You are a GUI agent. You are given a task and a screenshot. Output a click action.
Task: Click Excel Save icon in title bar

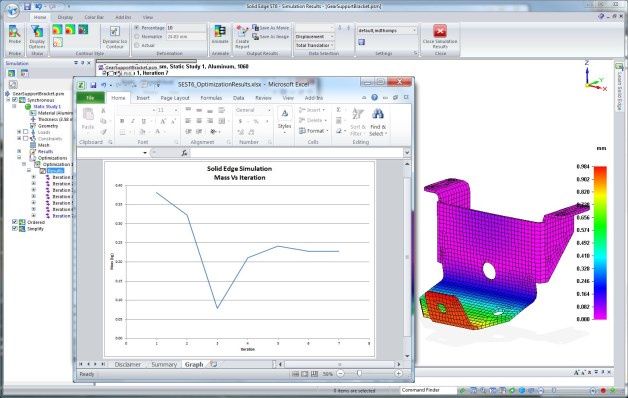pos(93,85)
